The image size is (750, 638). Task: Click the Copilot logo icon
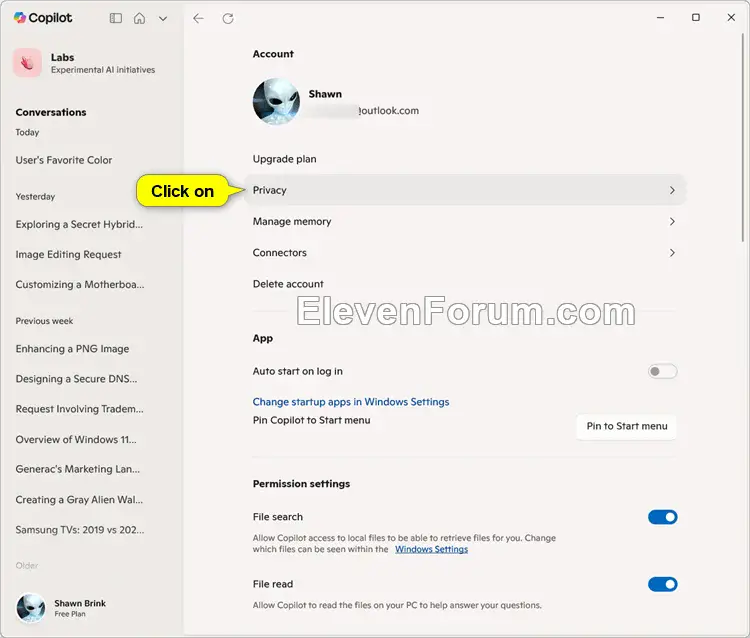[x=20, y=18]
